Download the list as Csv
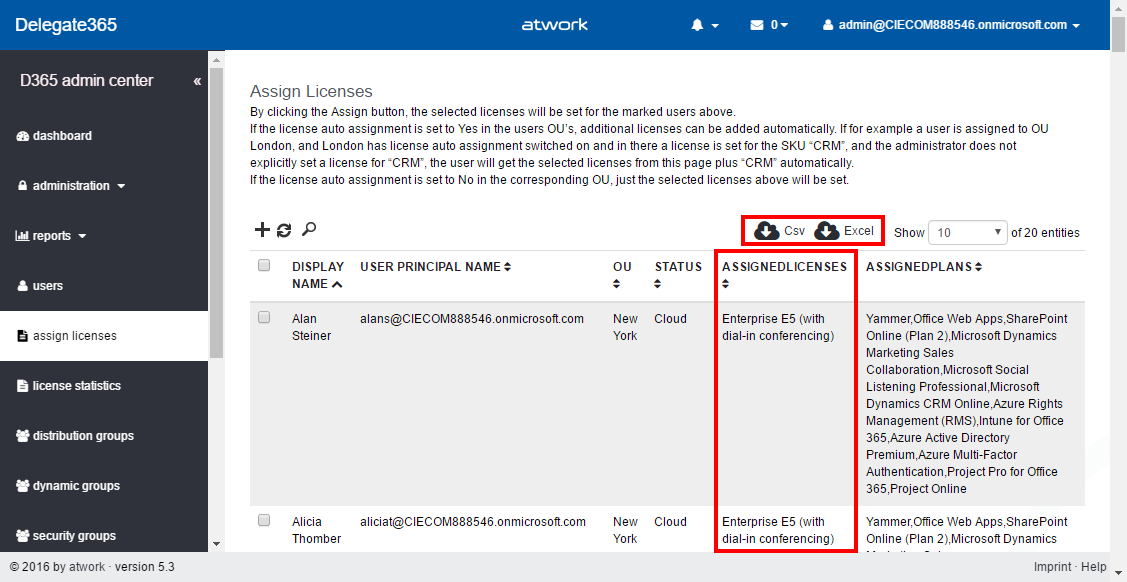Screen dimensions: 1127x582 780,231
